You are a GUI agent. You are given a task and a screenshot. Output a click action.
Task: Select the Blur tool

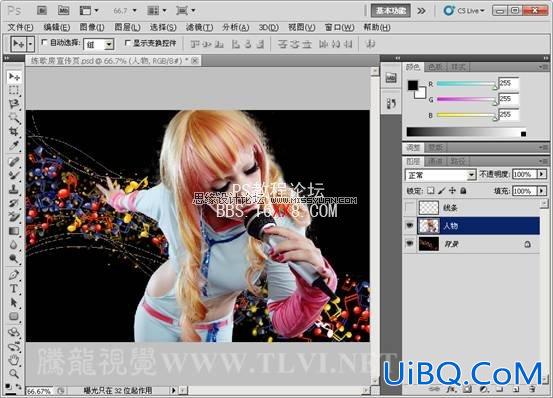tap(14, 245)
